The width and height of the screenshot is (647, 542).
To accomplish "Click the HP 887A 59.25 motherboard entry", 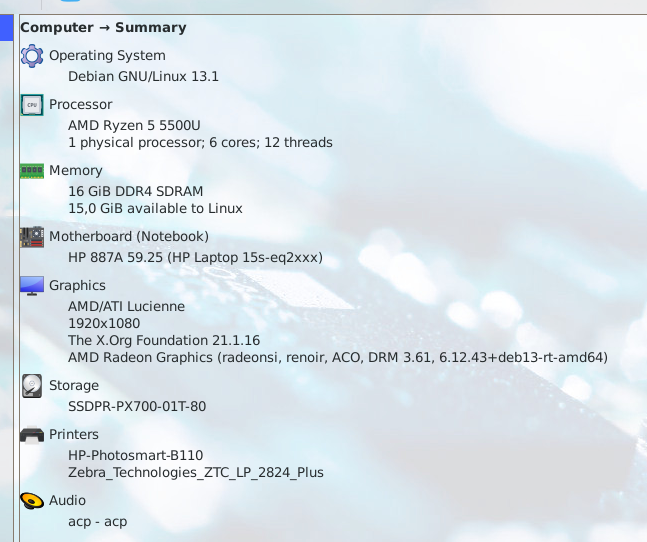I will pyautogui.click(x=195, y=258).
